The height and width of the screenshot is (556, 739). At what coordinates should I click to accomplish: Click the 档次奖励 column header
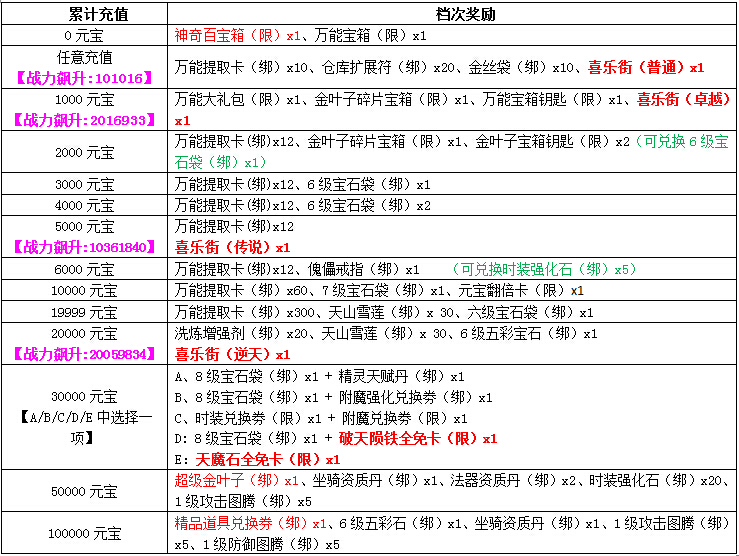(453, 14)
